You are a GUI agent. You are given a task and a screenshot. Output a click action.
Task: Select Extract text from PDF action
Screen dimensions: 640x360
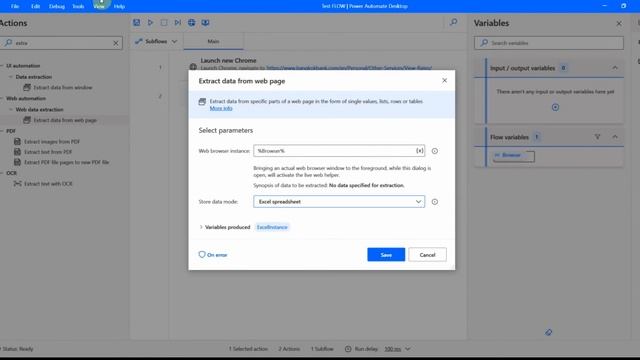pos(43,152)
